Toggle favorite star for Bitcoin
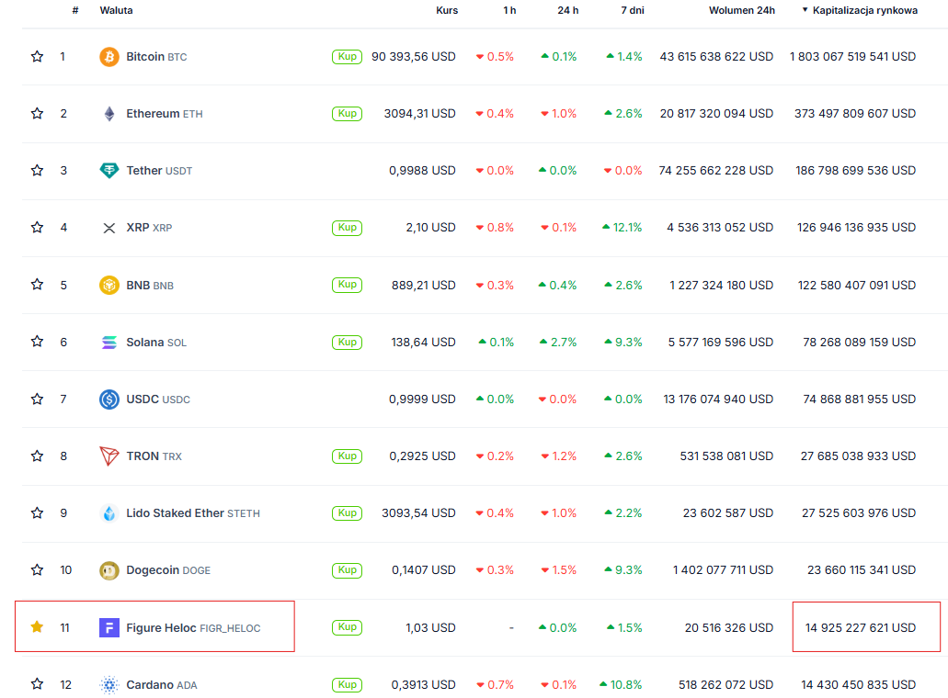Viewport: 948px width, 698px height. tap(37, 56)
